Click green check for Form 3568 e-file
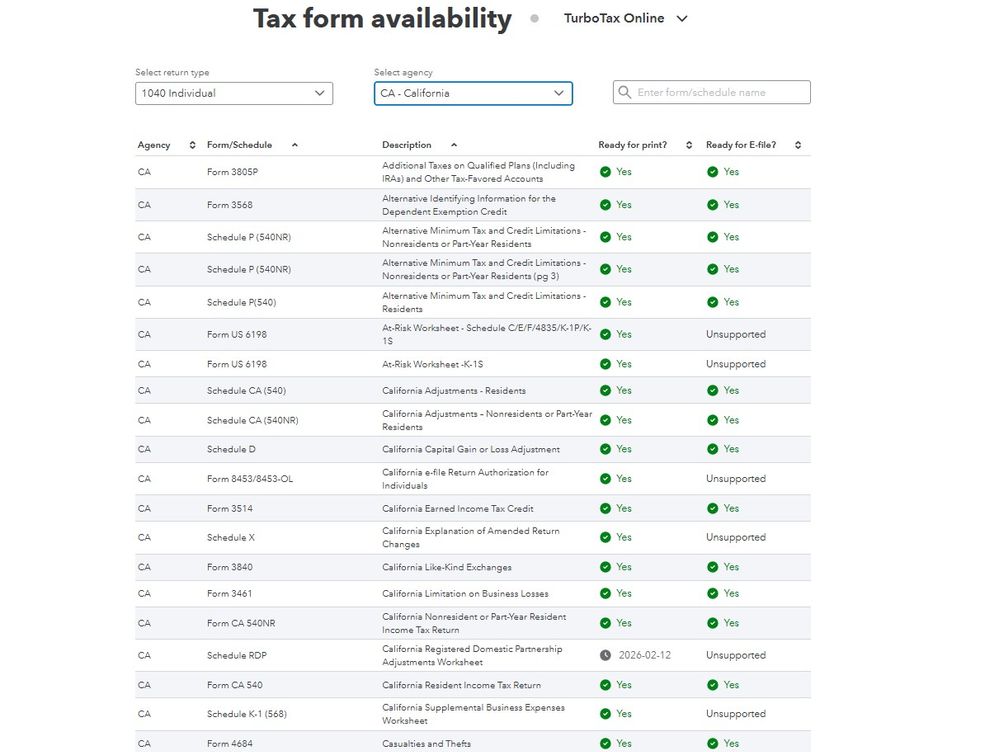The width and height of the screenshot is (999, 752). point(712,205)
